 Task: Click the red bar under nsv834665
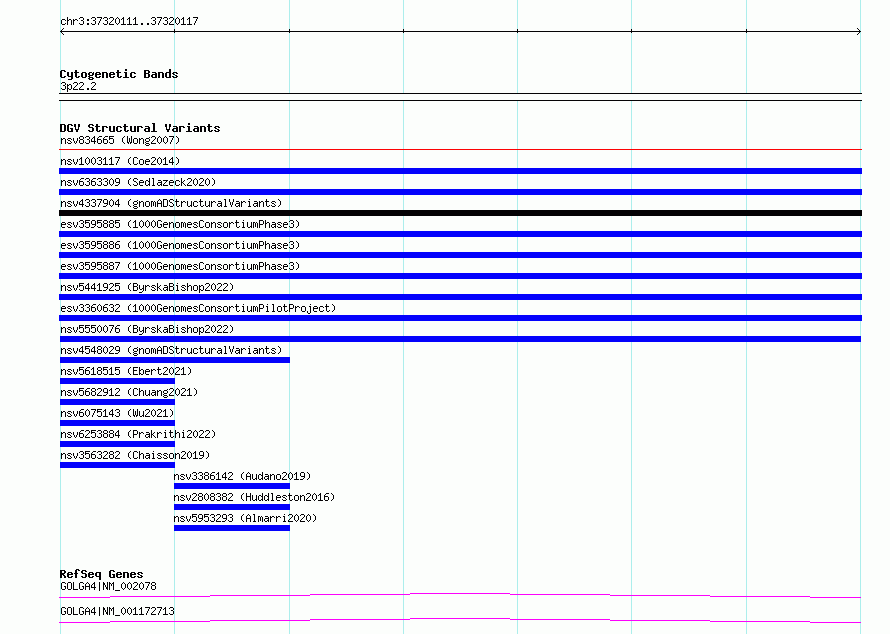coord(460,149)
